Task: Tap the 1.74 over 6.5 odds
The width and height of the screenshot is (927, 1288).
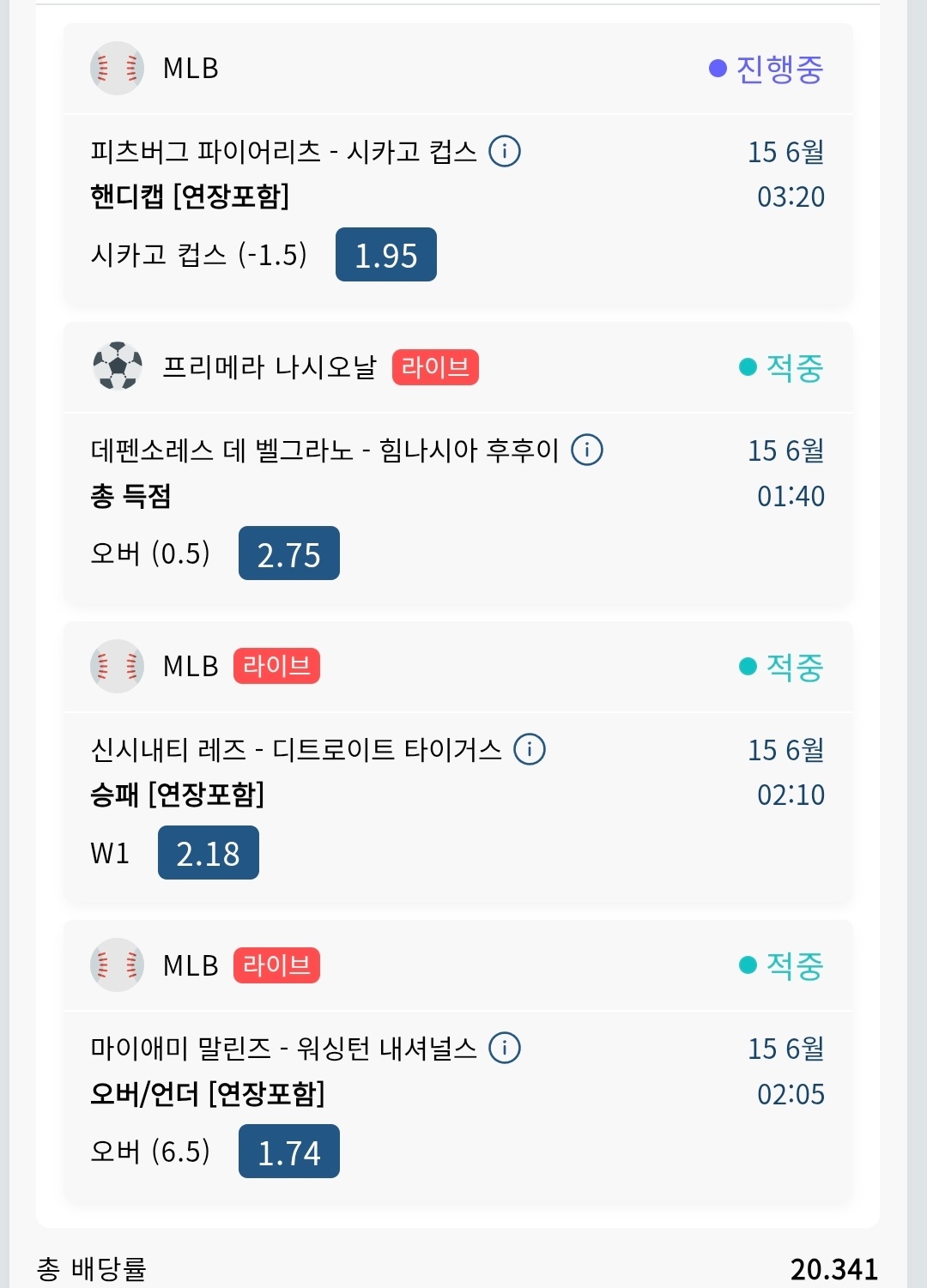Action: pyautogui.click(x=289, y=1152)
